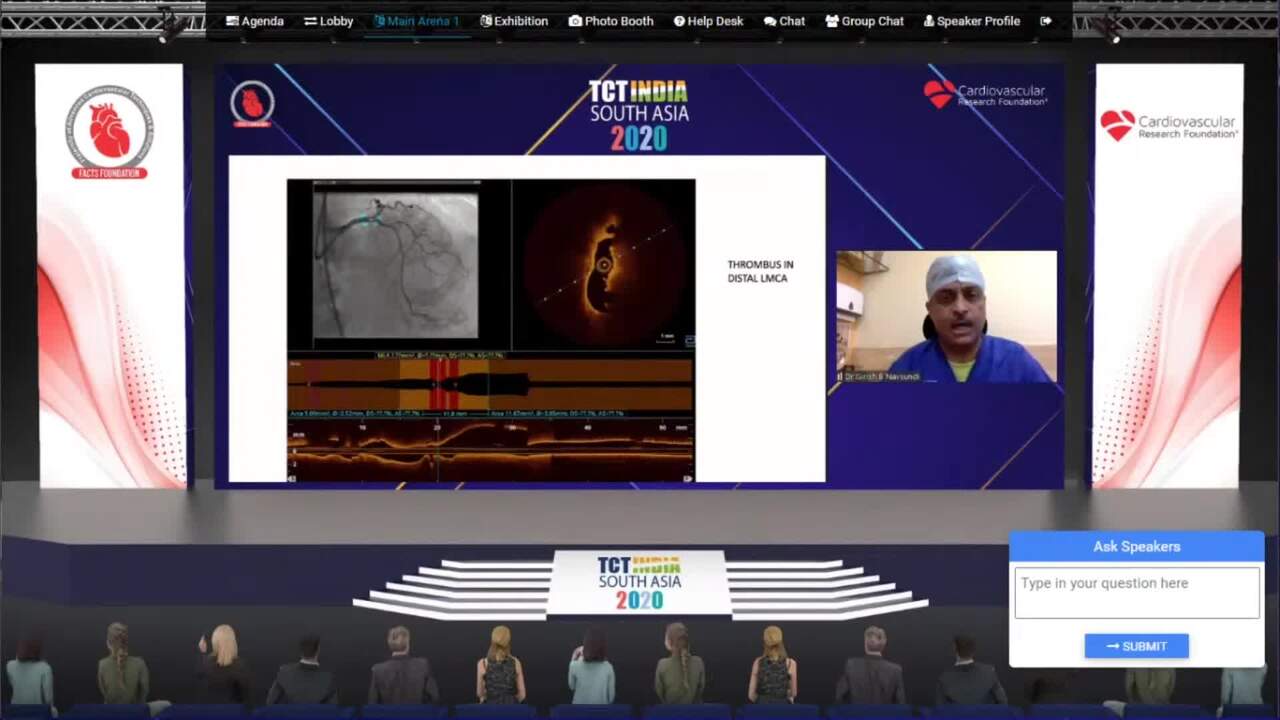Open the Agenda menu item

[255, 21]
